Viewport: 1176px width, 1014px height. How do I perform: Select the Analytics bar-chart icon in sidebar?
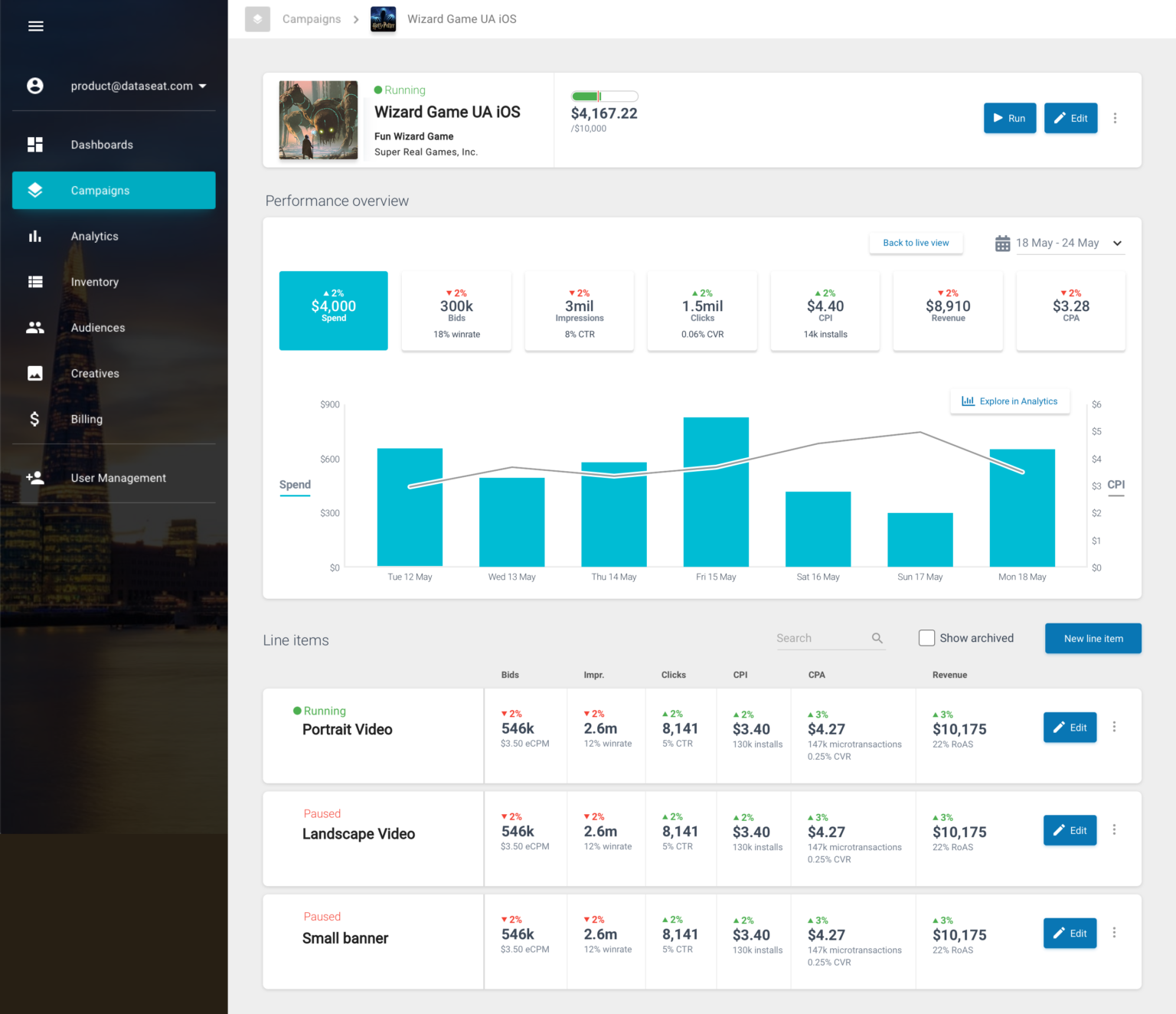tap(35, 236)
